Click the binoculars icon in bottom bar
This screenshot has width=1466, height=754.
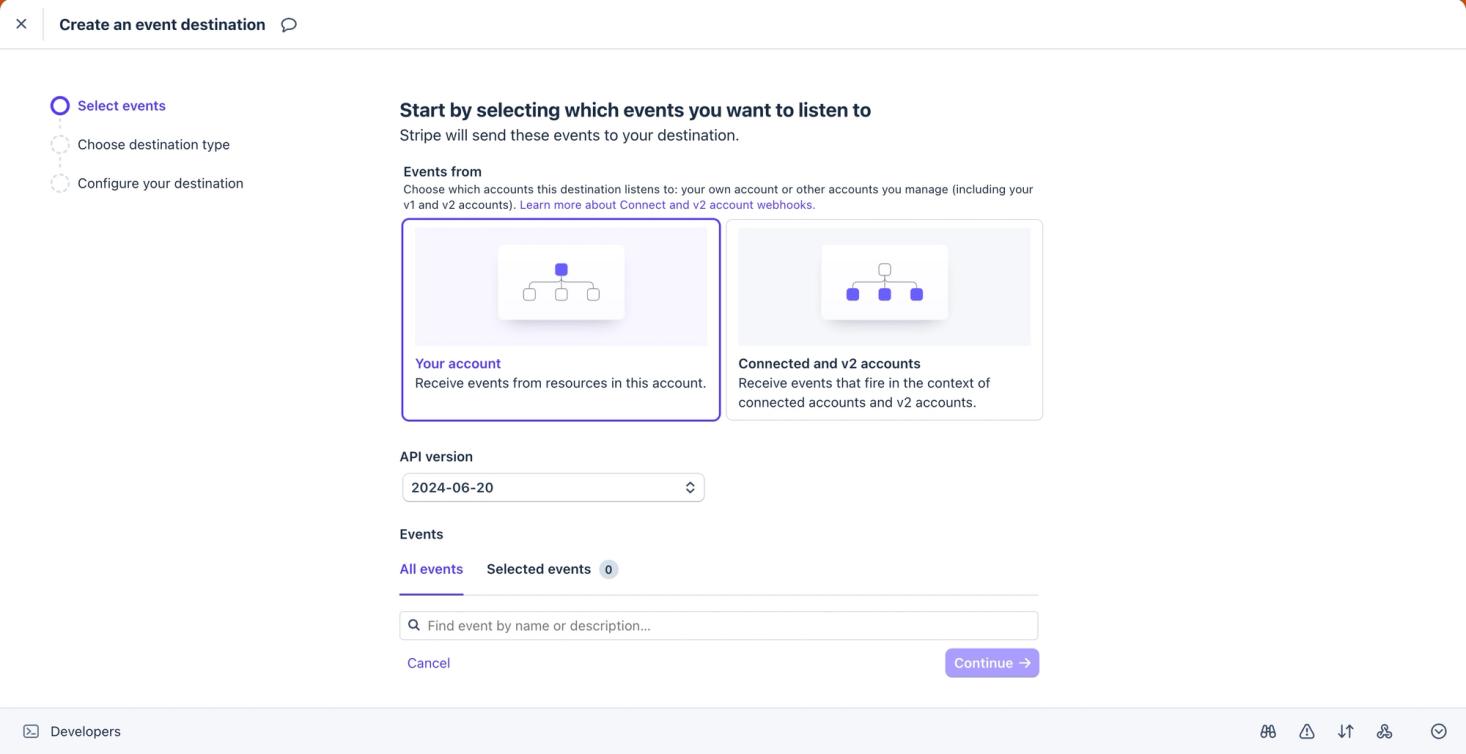click(x=1268, y=731)
